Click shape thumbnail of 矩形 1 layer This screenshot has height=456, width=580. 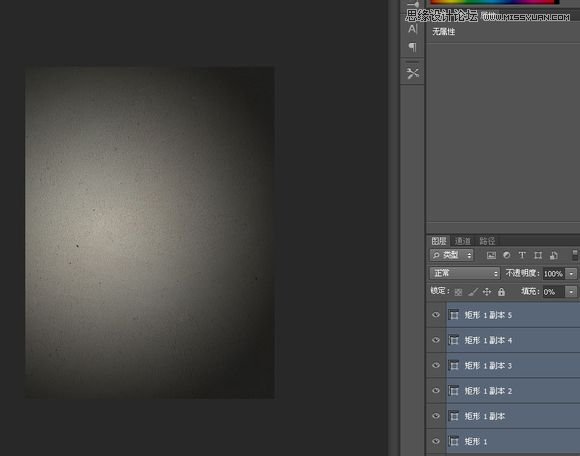coord(454,441)
